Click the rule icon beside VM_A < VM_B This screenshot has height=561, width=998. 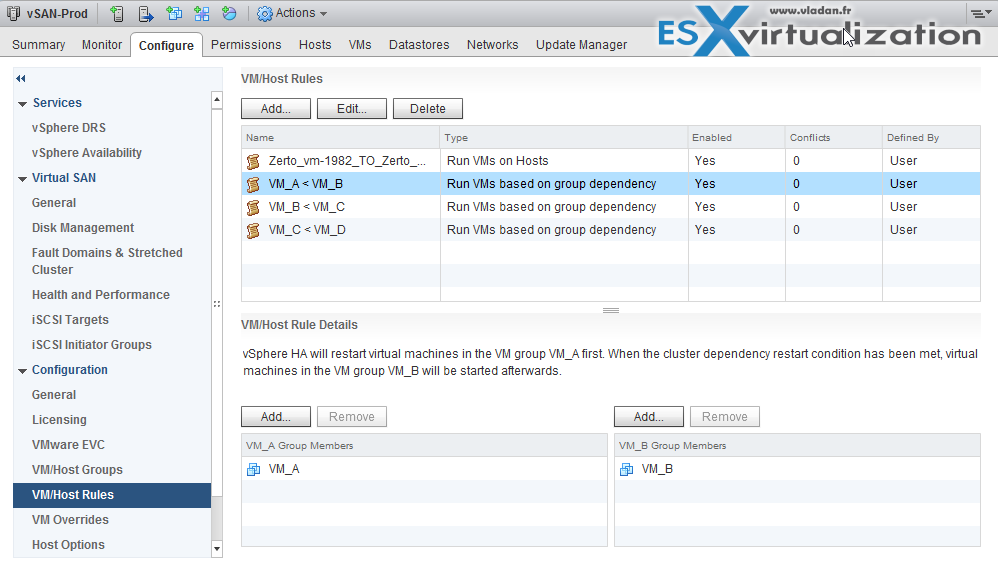(253, 184)
